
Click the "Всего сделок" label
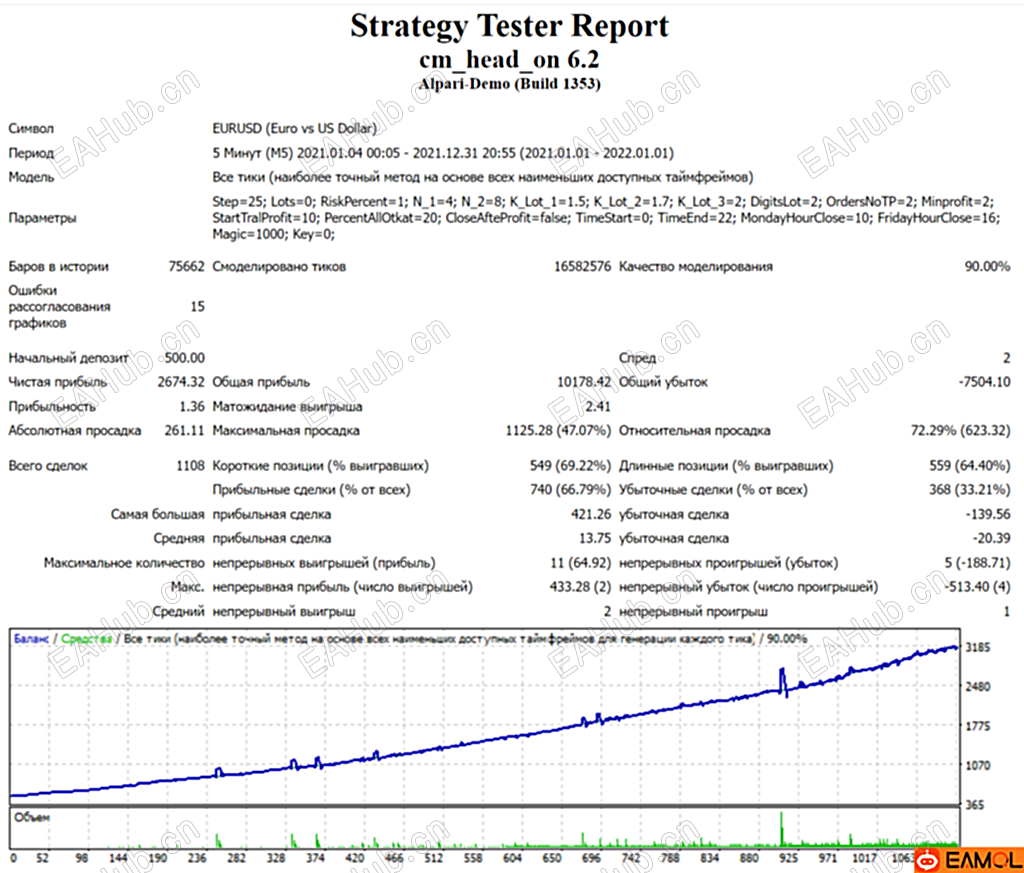point(48,466)
